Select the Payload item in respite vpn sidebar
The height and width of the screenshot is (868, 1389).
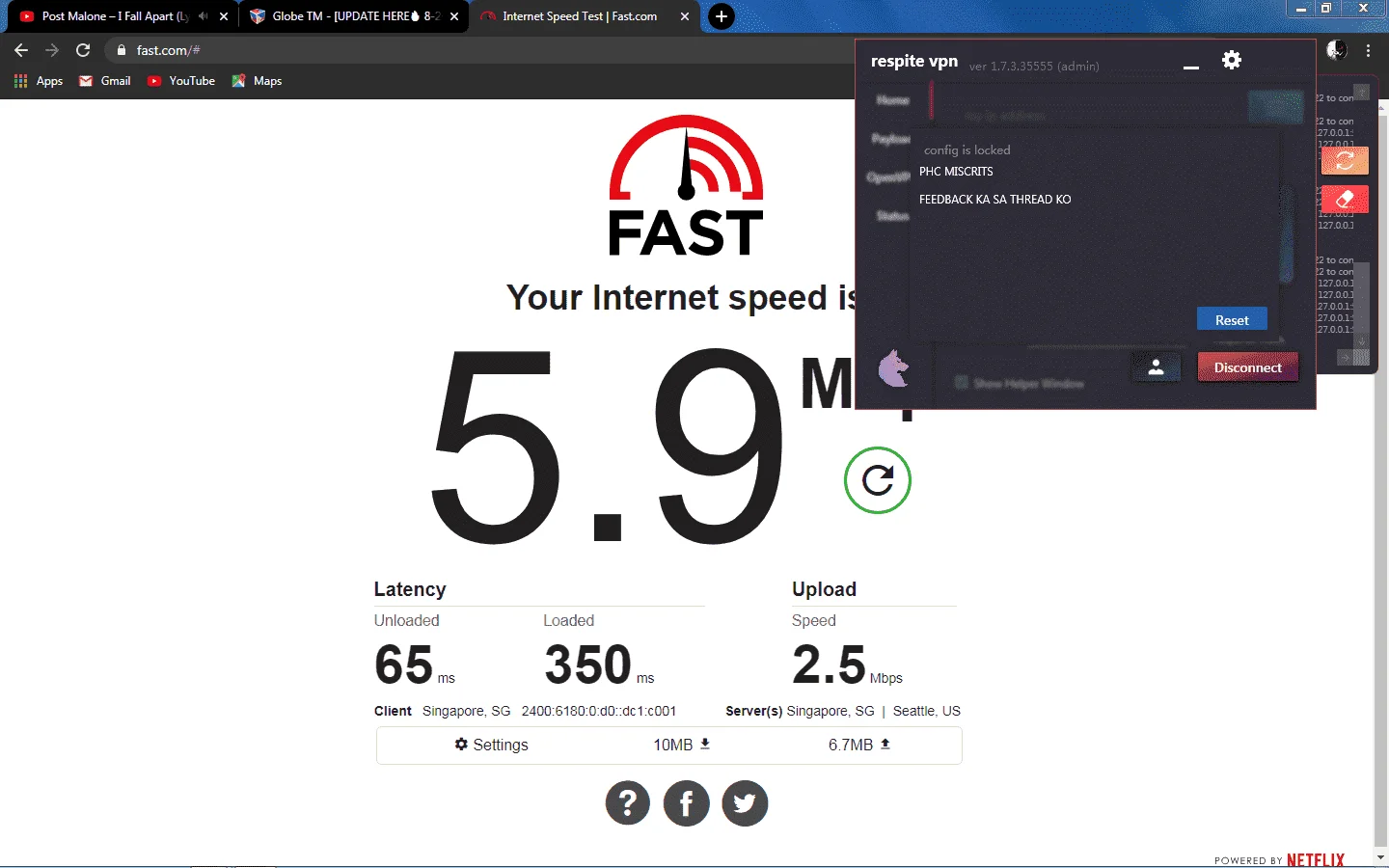[x=890, y=139]
